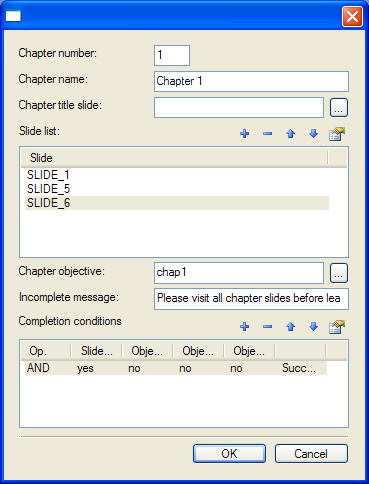
Task: Move completion condition down with arrow icon
Action: [313, 326]
